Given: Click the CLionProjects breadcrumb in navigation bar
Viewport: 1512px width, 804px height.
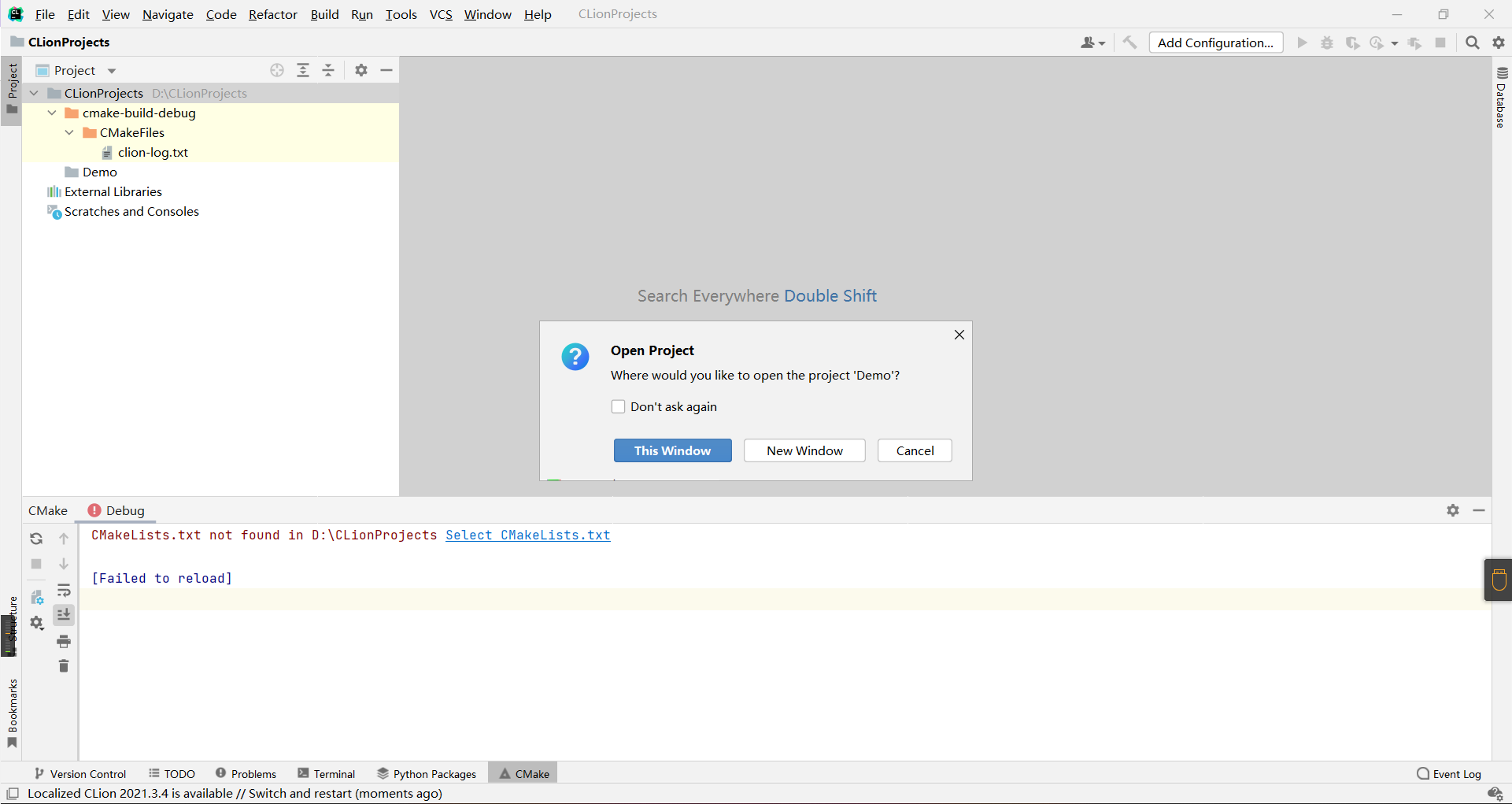Looking at the screenshot, I should click(68, 42).
